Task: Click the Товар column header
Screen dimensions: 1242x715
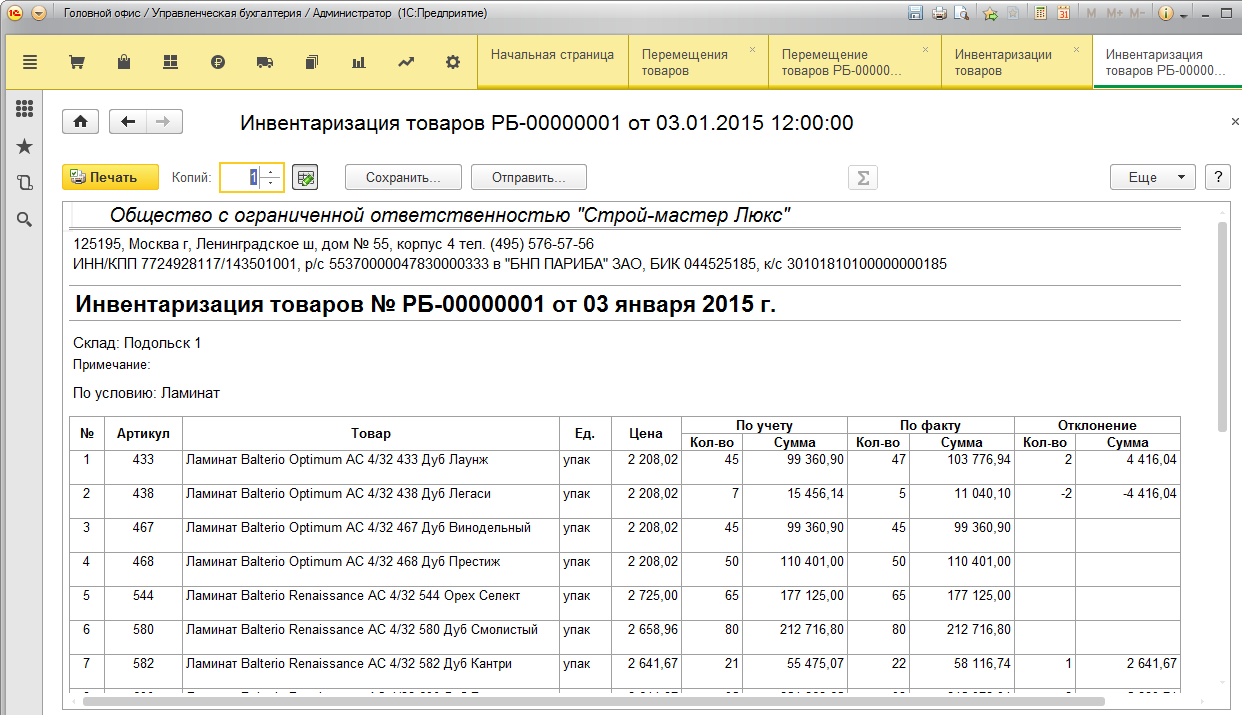Action: point(370,433)
